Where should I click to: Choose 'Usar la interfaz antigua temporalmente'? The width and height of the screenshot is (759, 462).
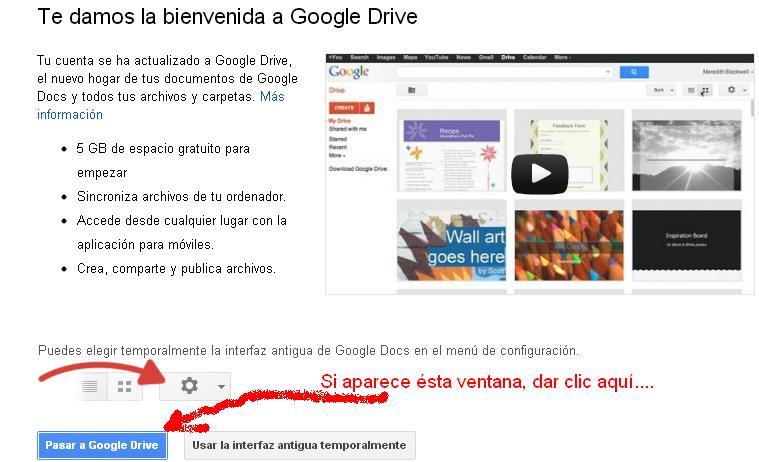click(x=300, y=445)
